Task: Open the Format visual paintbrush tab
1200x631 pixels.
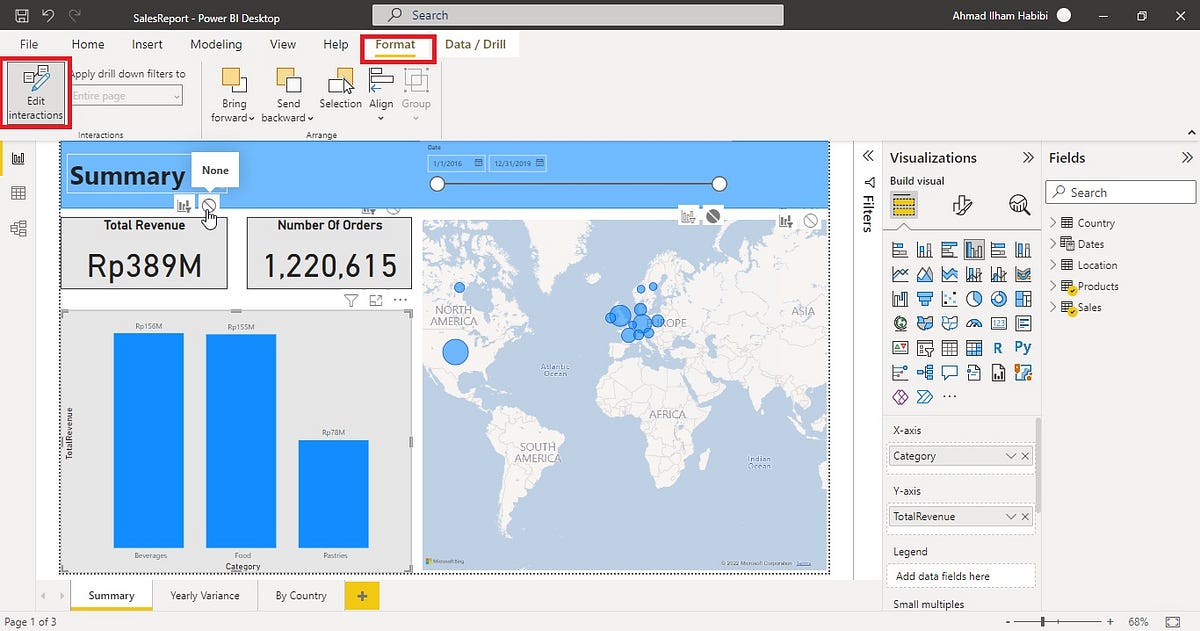Action: [961, 206]
